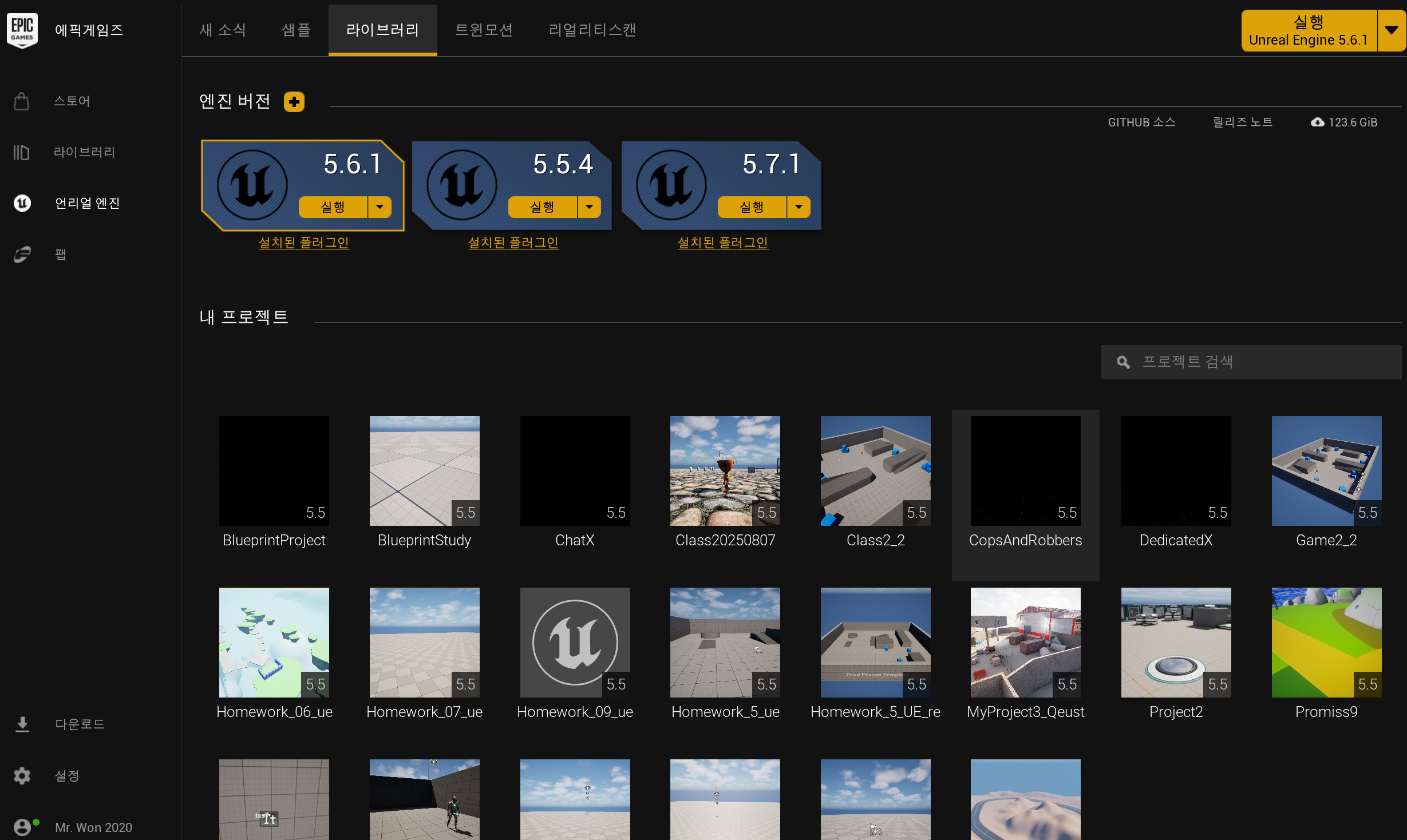Launch engine 5.5.4 with 실행 button
Screen dimensions: 1407x840
542,207
